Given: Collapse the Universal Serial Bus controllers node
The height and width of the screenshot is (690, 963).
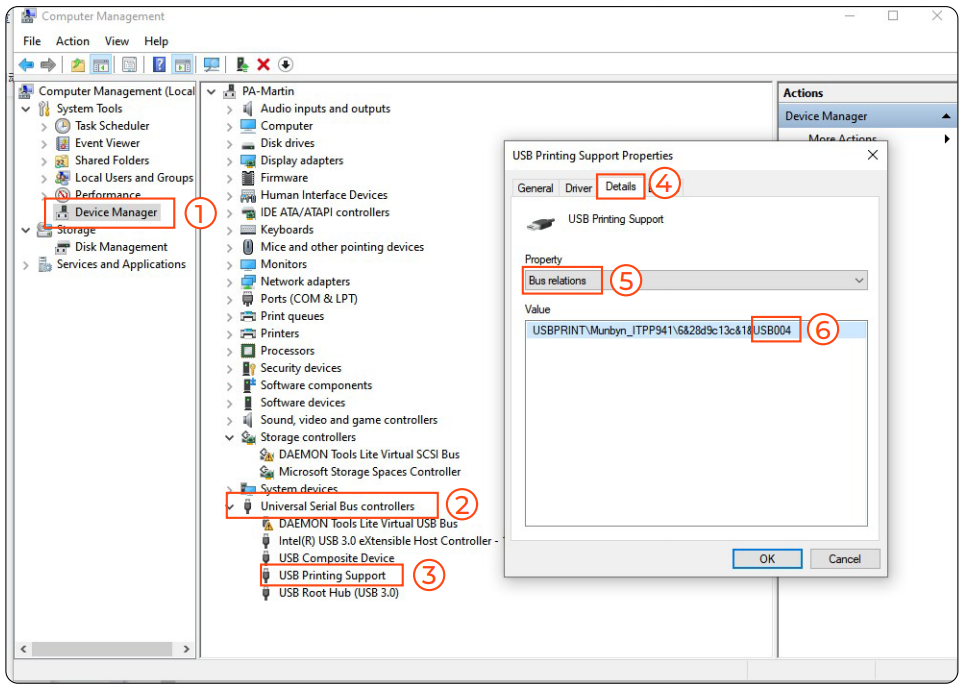Looking at the screenshot, I should pyautogui.click(x=231, y=507).
